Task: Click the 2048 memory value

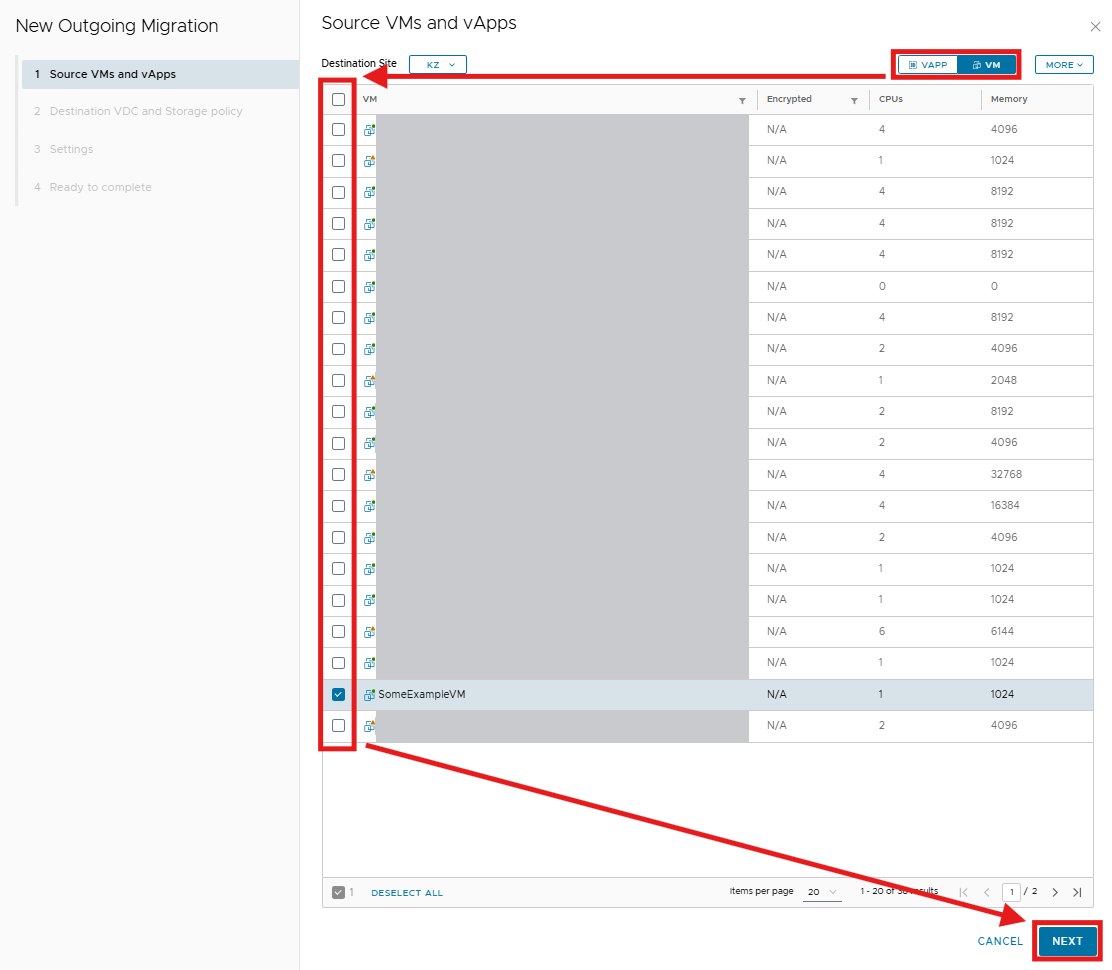Action: [x=1003, y=380]
